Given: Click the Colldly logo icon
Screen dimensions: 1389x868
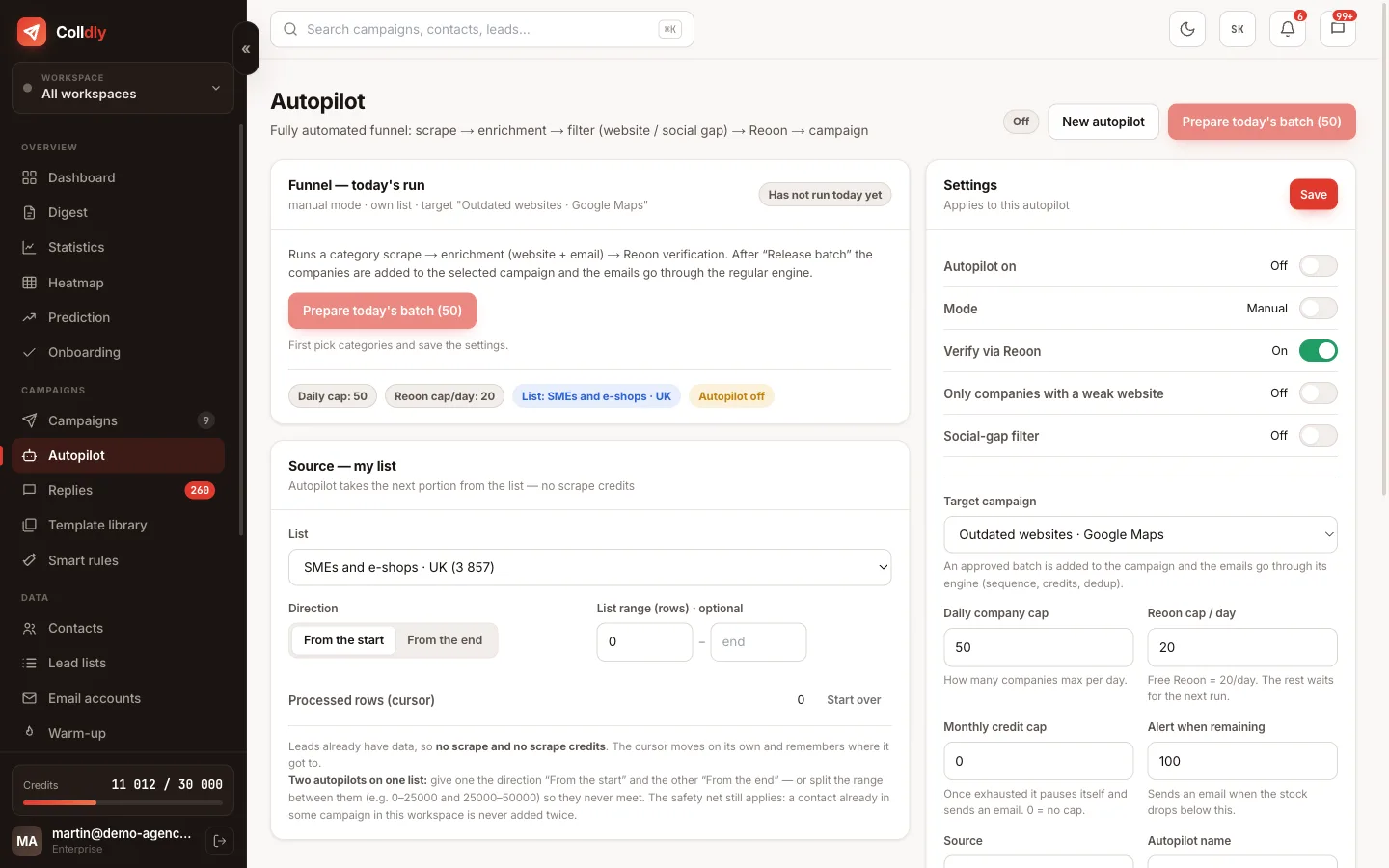Looking at the screenshot, I should [x=32, y=32].
